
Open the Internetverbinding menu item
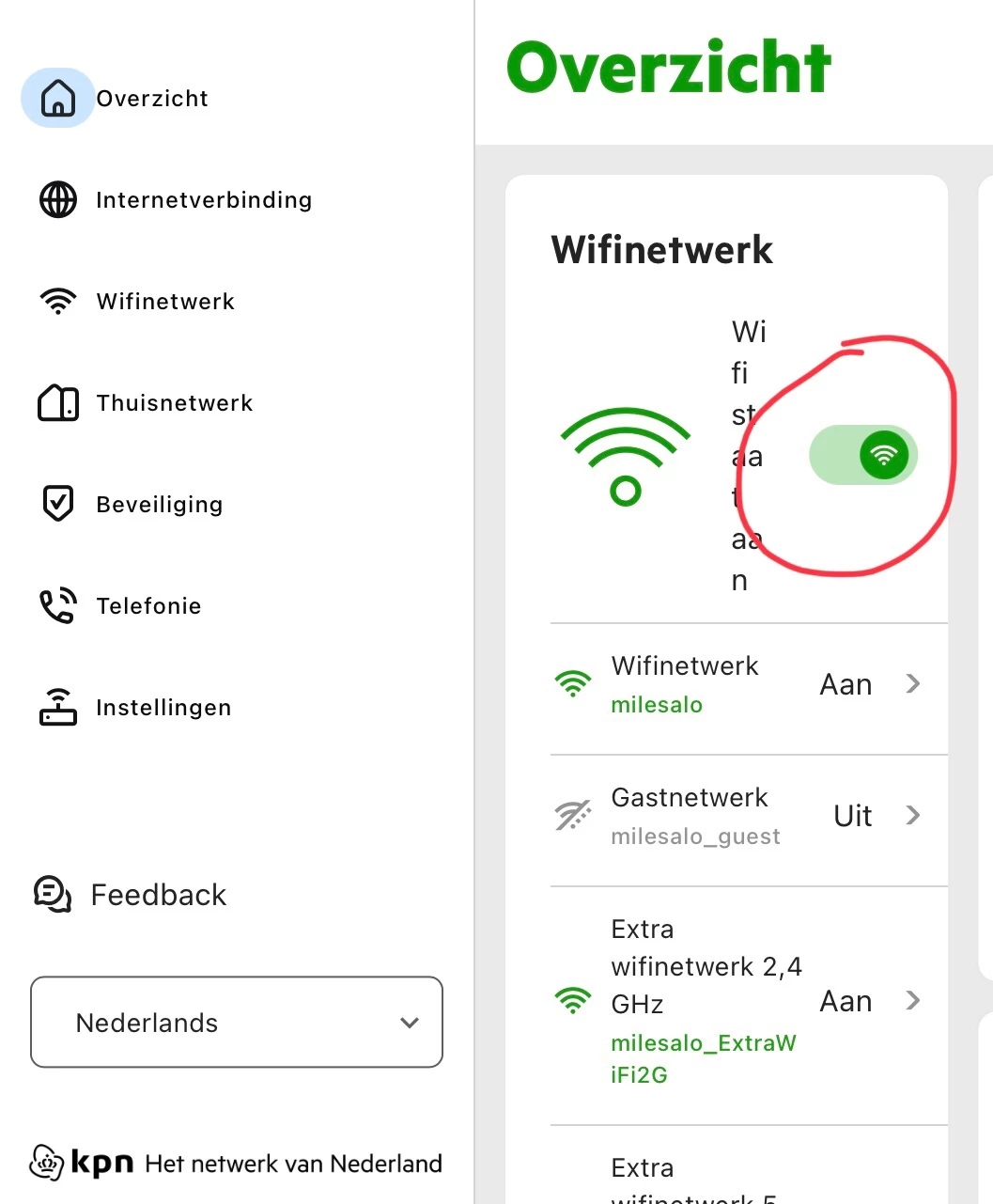point(204,200)
